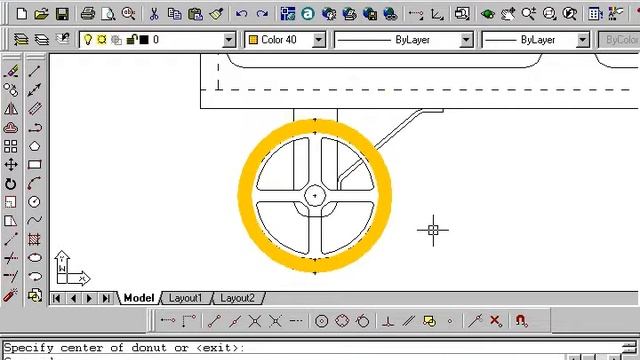
Task: Select the Extend tool
Action: [x=11, y=276]
